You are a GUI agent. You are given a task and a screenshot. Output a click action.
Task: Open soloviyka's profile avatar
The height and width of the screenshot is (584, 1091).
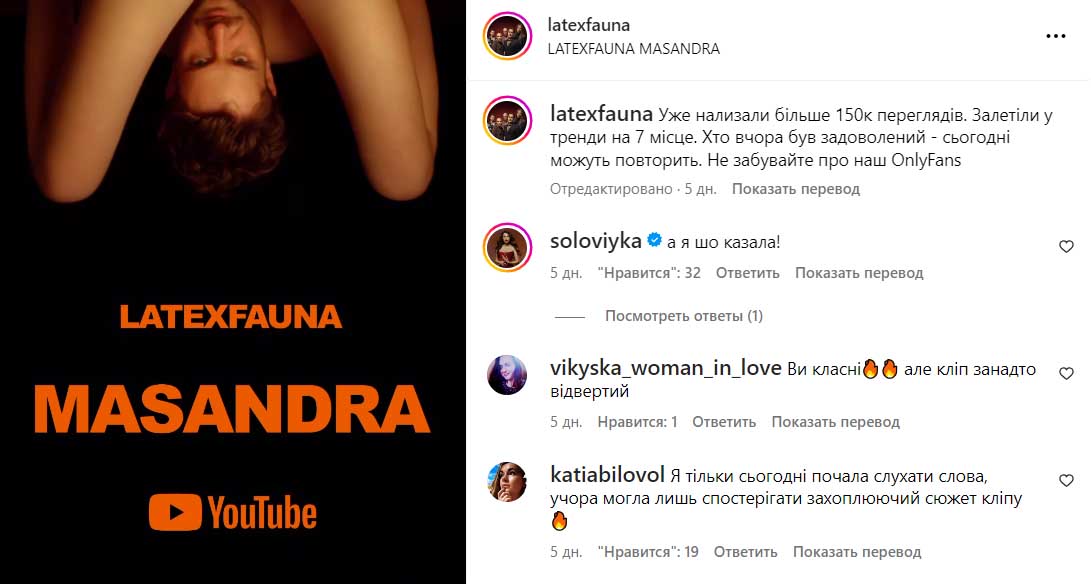pos(507,248)
